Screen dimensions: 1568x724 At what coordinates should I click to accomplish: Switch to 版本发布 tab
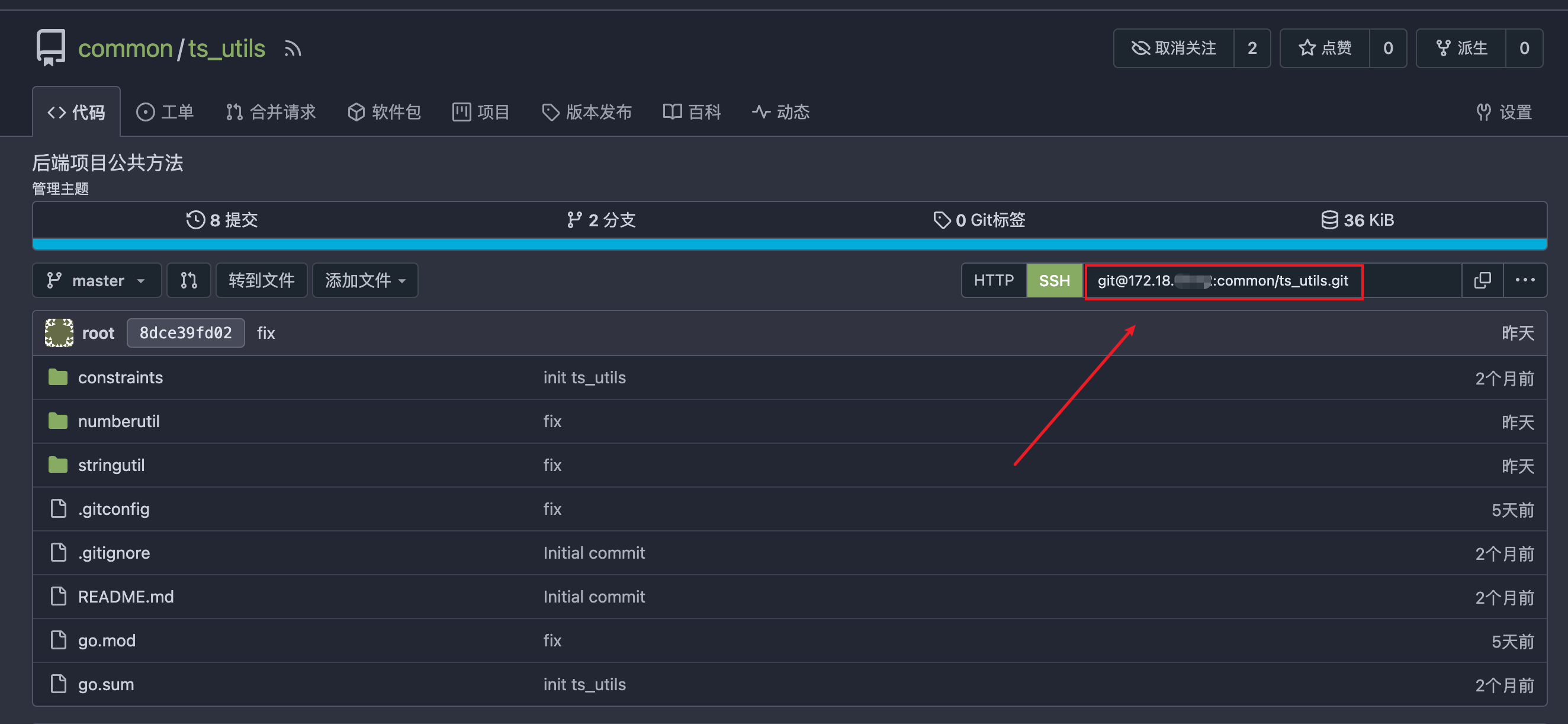tap(587, 112)
